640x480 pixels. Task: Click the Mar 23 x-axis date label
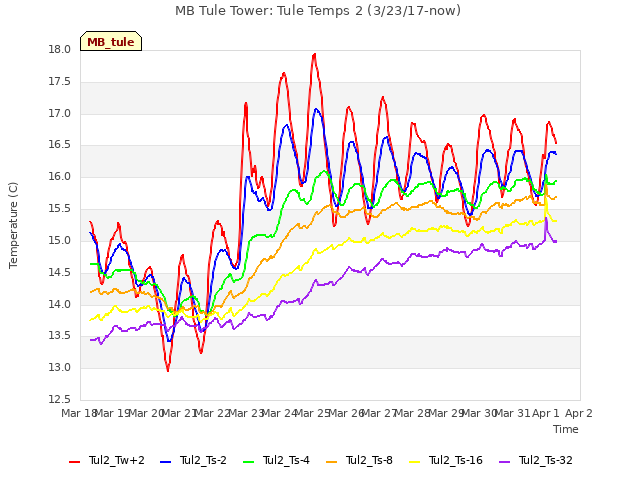(247, 413)
